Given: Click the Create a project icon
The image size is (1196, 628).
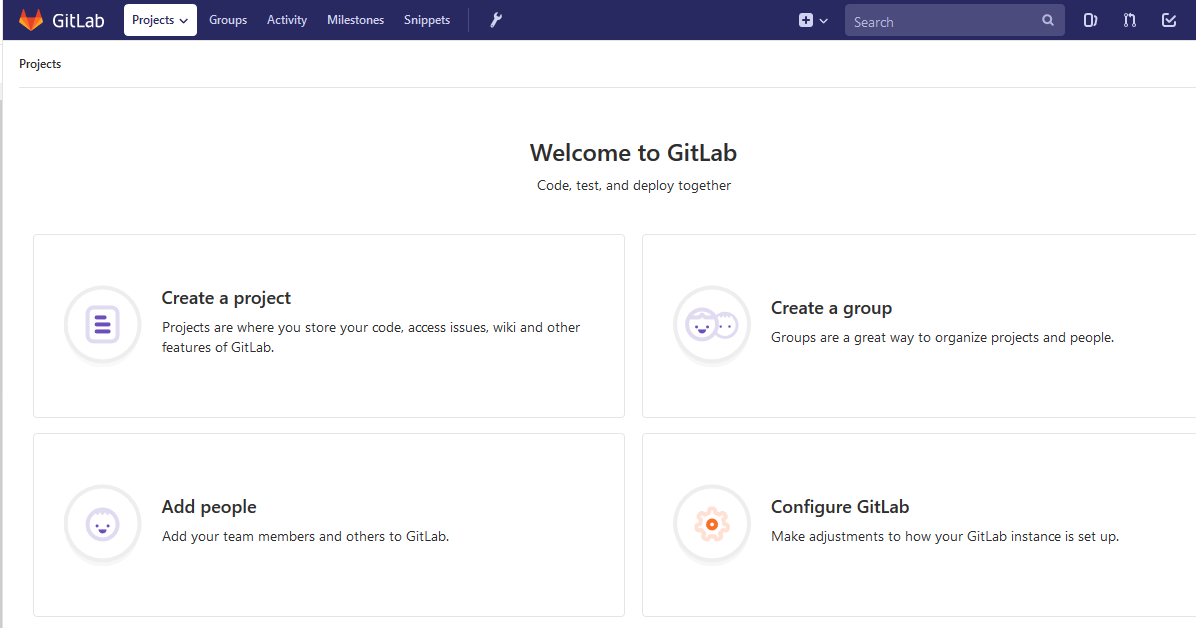Looking at the screenshot, I should pos(102,326).
